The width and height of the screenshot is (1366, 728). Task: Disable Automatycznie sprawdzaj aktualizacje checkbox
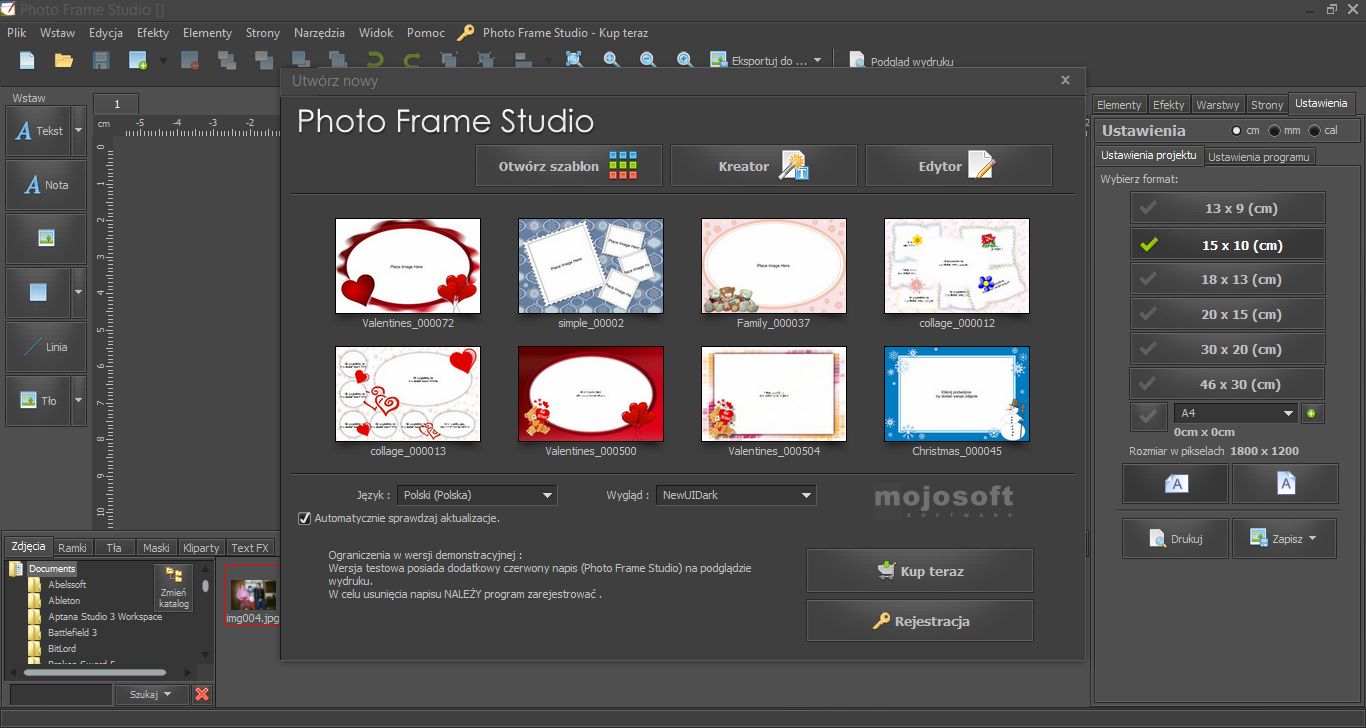point(305,518)
